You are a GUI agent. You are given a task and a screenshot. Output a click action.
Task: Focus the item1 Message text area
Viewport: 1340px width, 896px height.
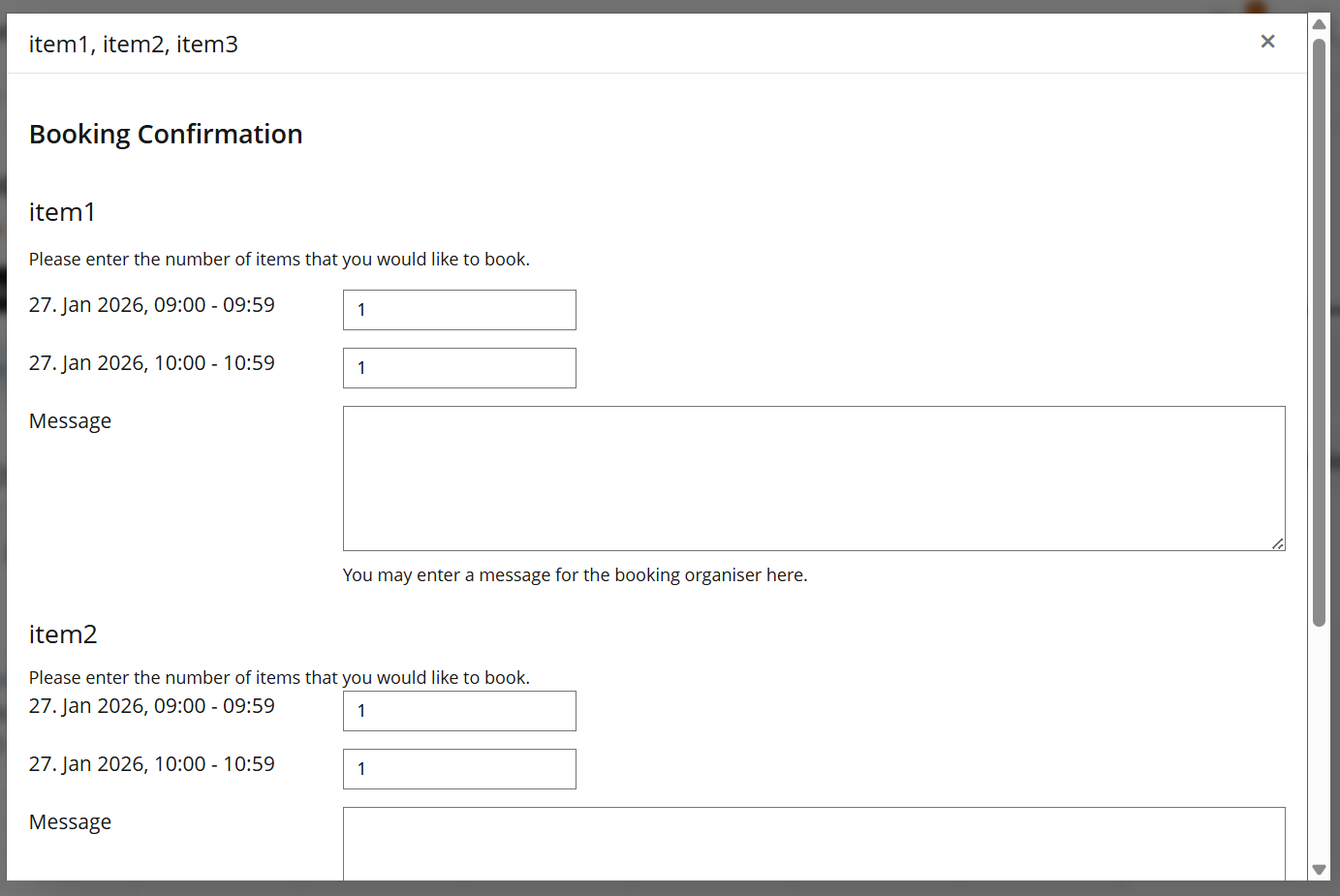pyautogui.click(x=814, y=479)
